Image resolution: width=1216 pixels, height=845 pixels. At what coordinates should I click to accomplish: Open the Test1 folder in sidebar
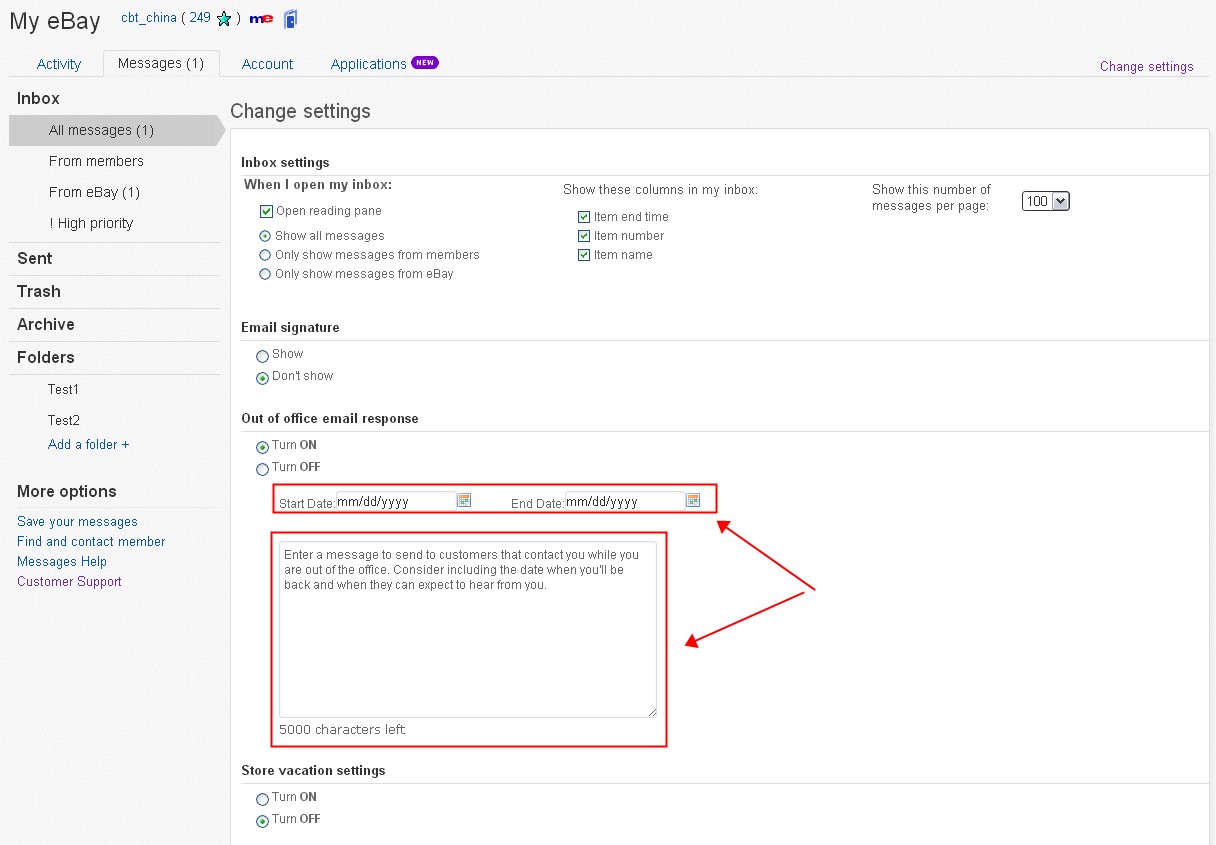click(x=63, y=389)
